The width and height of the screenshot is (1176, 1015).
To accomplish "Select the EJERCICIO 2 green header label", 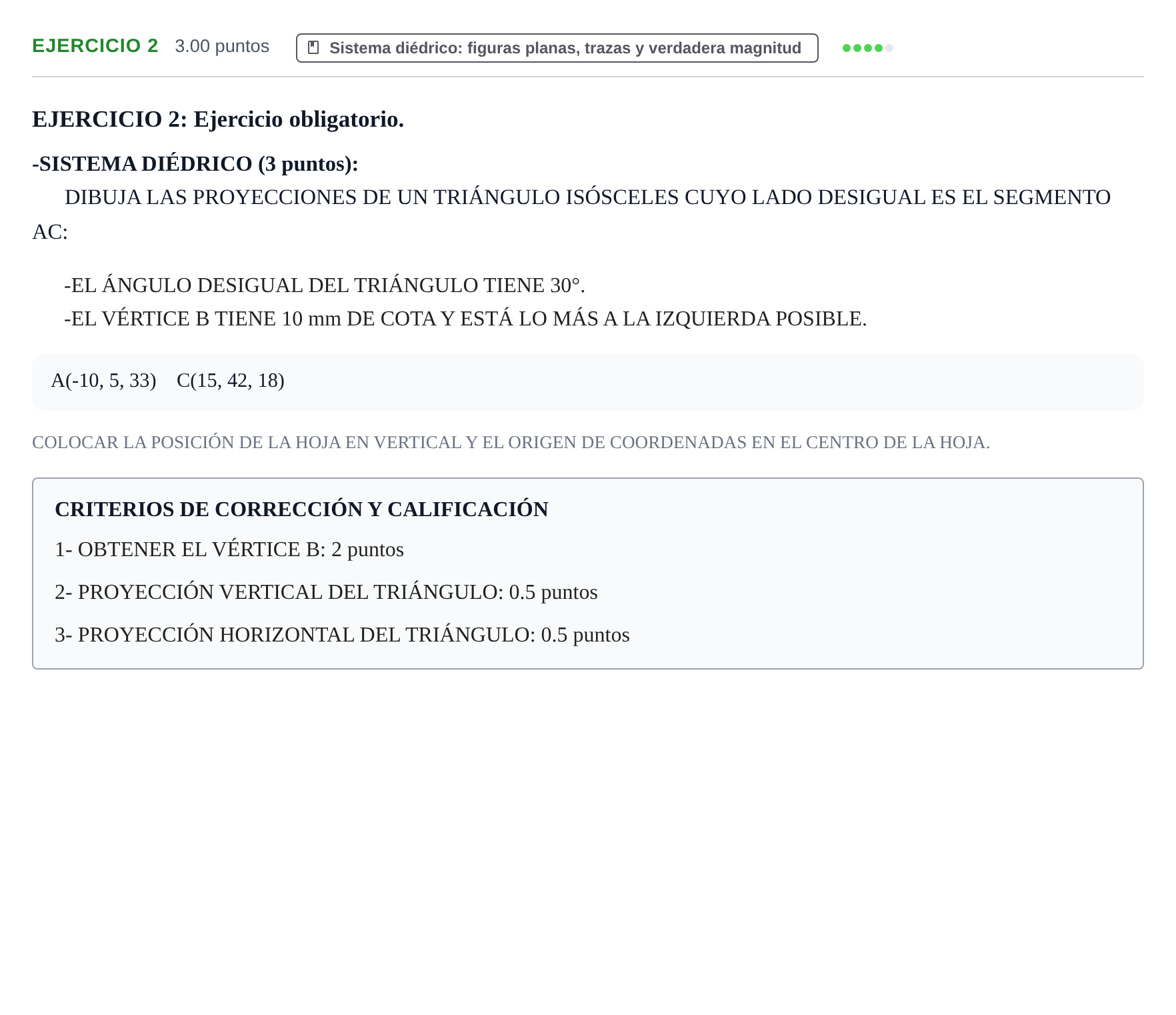I will (x=95, y=46).
